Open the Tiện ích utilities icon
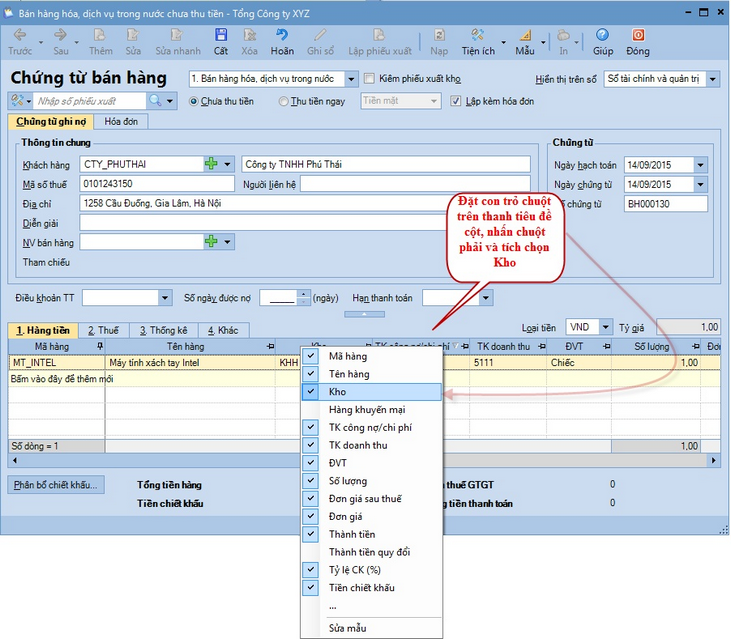The image size is (731, 639). click(477, 35)
